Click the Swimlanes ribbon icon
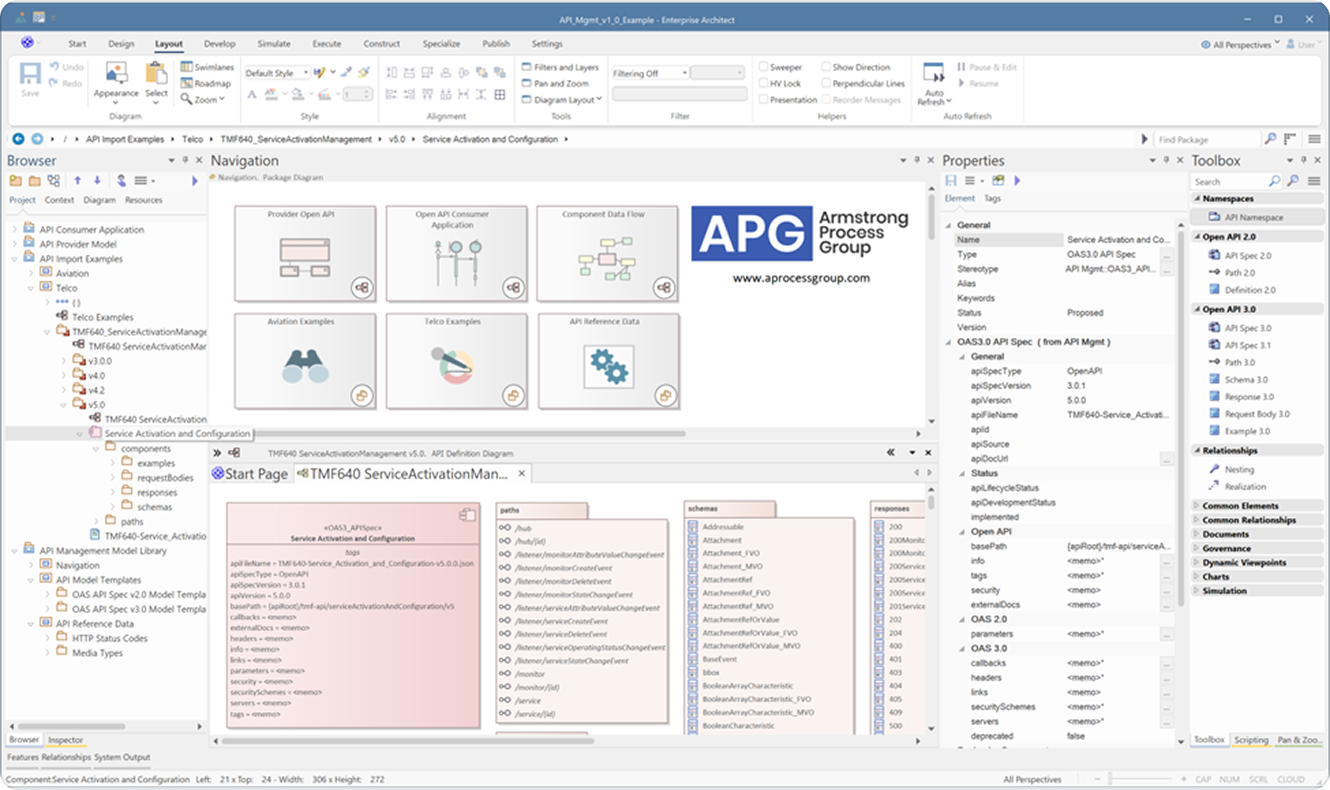This screenshot has height=790, width=1330. (x=187, y=67)
